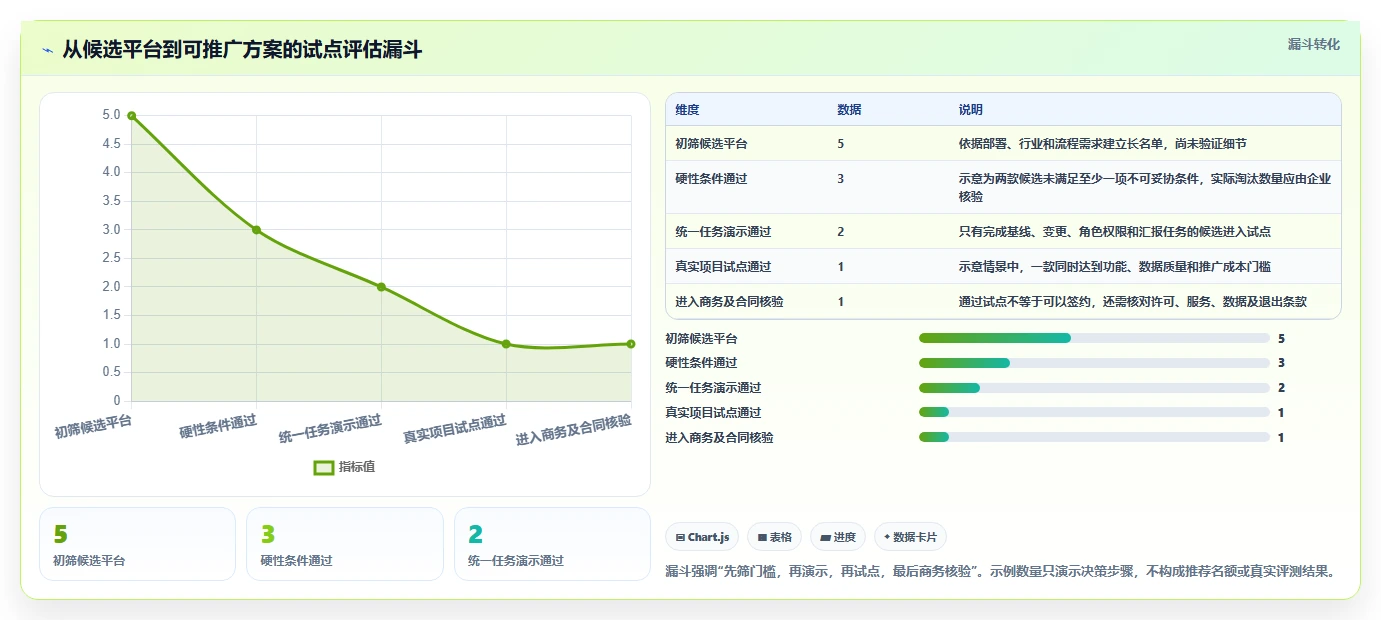Click the 指标值 legend label
The image size is (1381, 620).
point(357,467)
